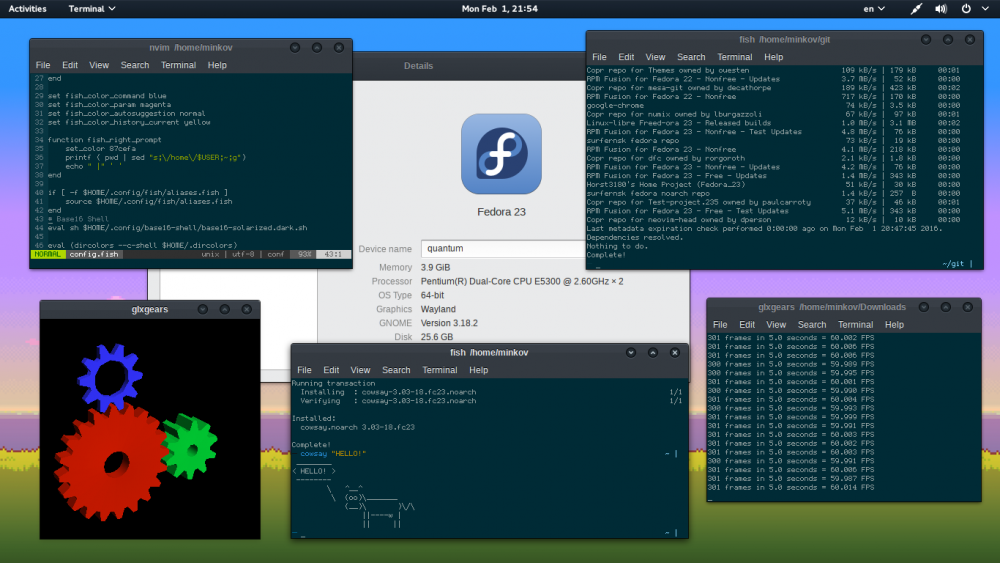This screenshot has width=1000, height=563.
Task: Open Edit menu in nvim terminal window
Action: click(70, 65)
